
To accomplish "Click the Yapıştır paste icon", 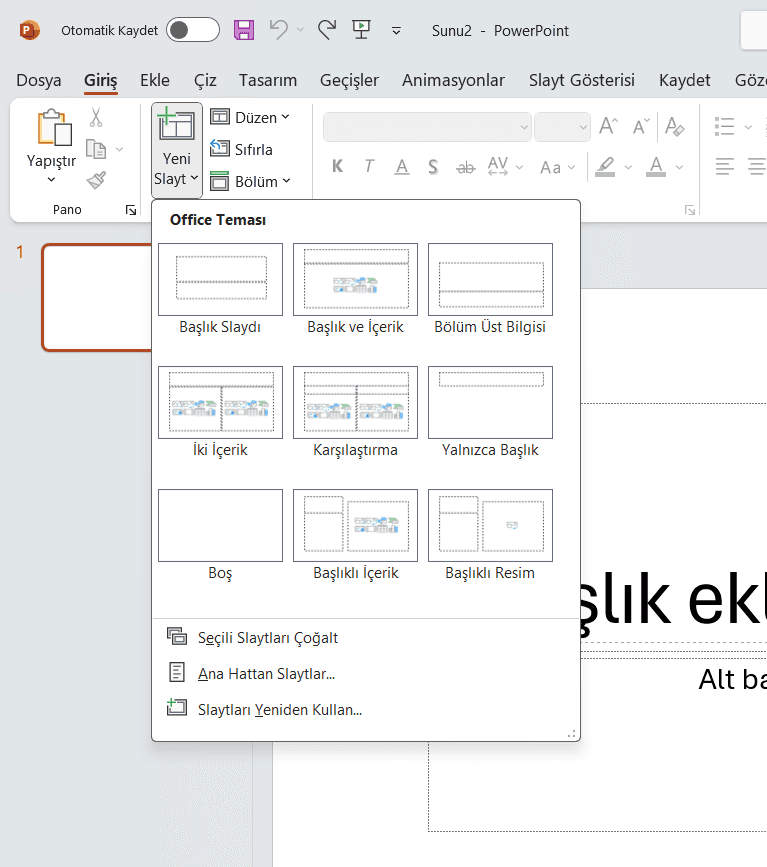I will [x=54, y=127].
